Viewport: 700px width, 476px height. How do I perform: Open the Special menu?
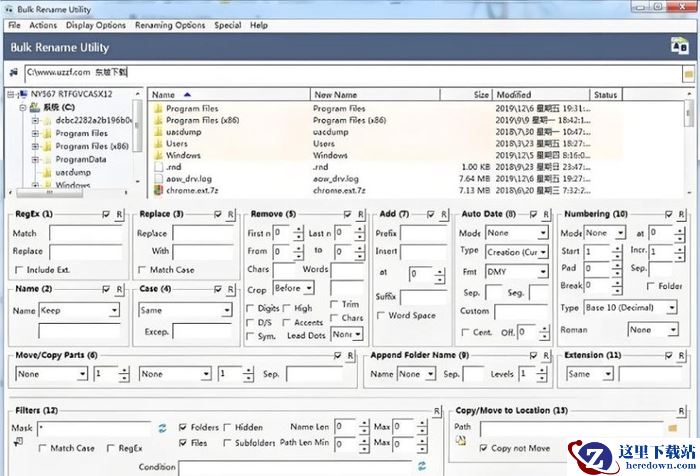pyautogui.click(x=228, y=25)
